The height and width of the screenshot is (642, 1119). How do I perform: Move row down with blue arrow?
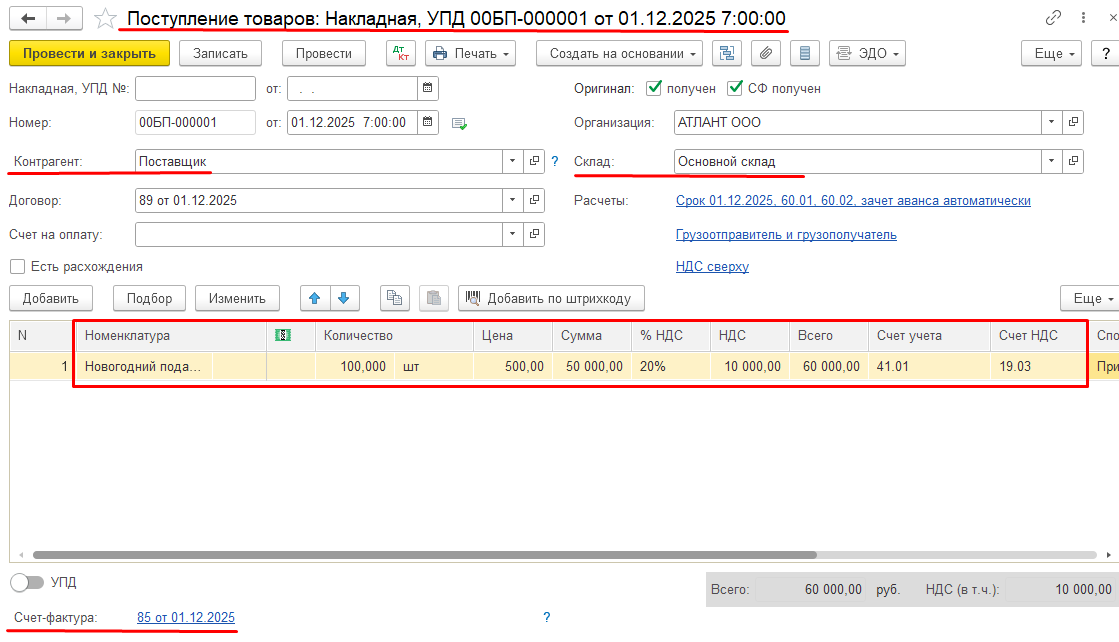pos(343,298)
